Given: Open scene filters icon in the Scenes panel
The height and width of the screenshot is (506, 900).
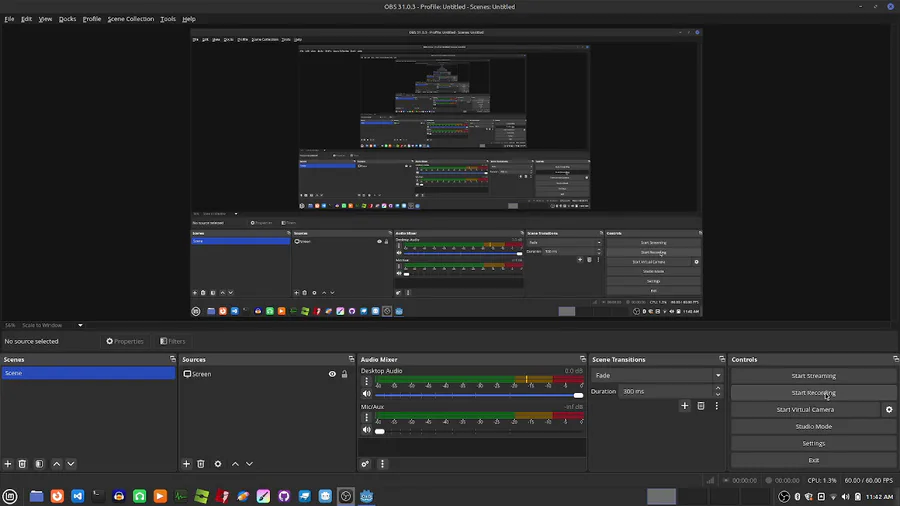Looking at the screenshot, I should 39,464.
